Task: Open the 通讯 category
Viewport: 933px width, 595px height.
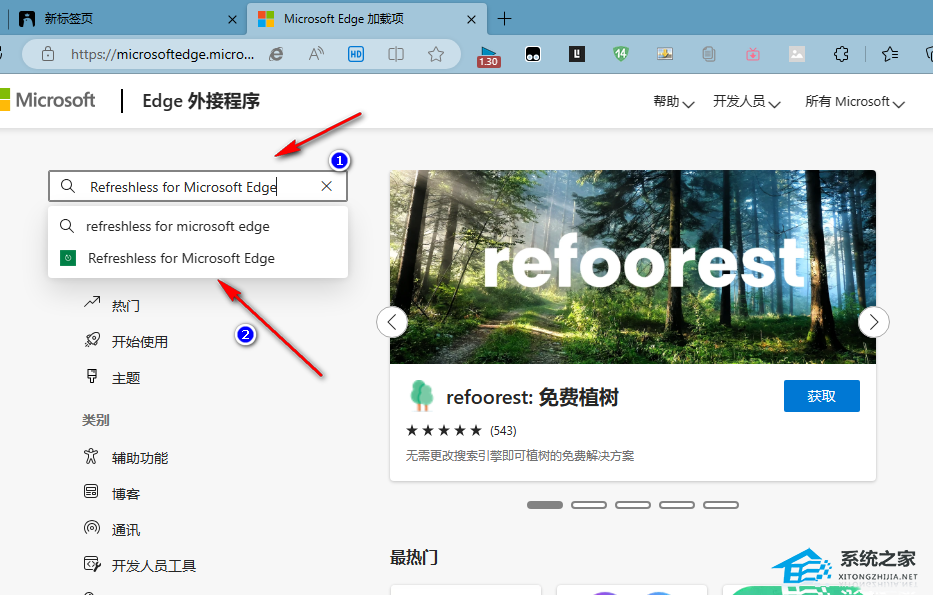Action: click(112, 530)
